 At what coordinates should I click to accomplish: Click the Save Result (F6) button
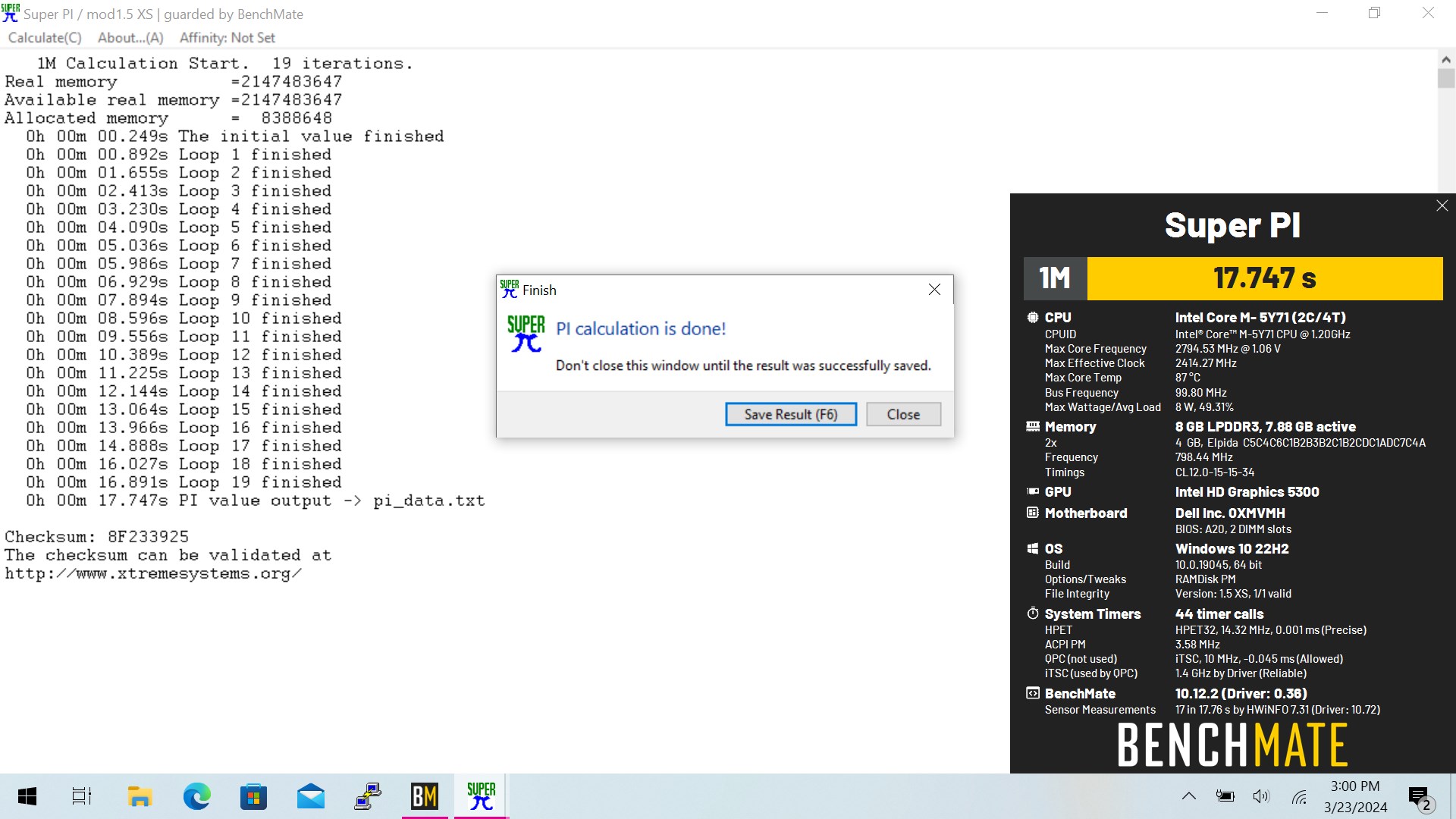[791, 414]
